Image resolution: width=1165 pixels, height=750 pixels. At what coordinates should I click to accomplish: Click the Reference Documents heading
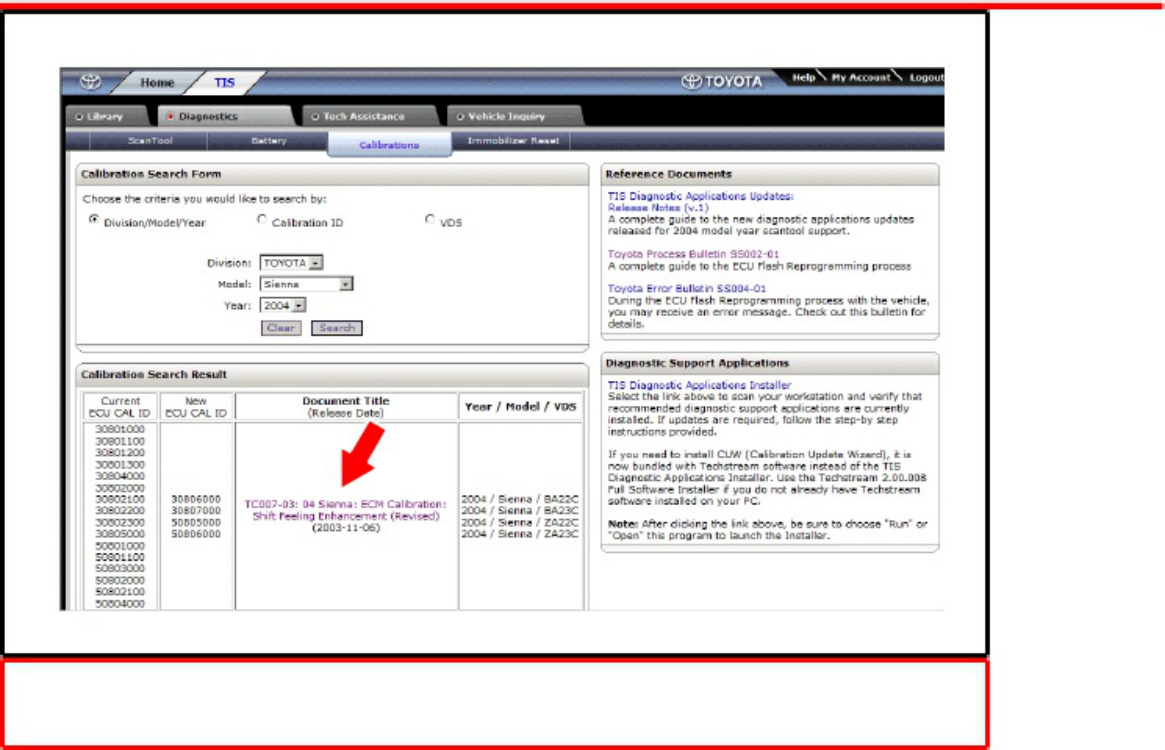[669, 174]
